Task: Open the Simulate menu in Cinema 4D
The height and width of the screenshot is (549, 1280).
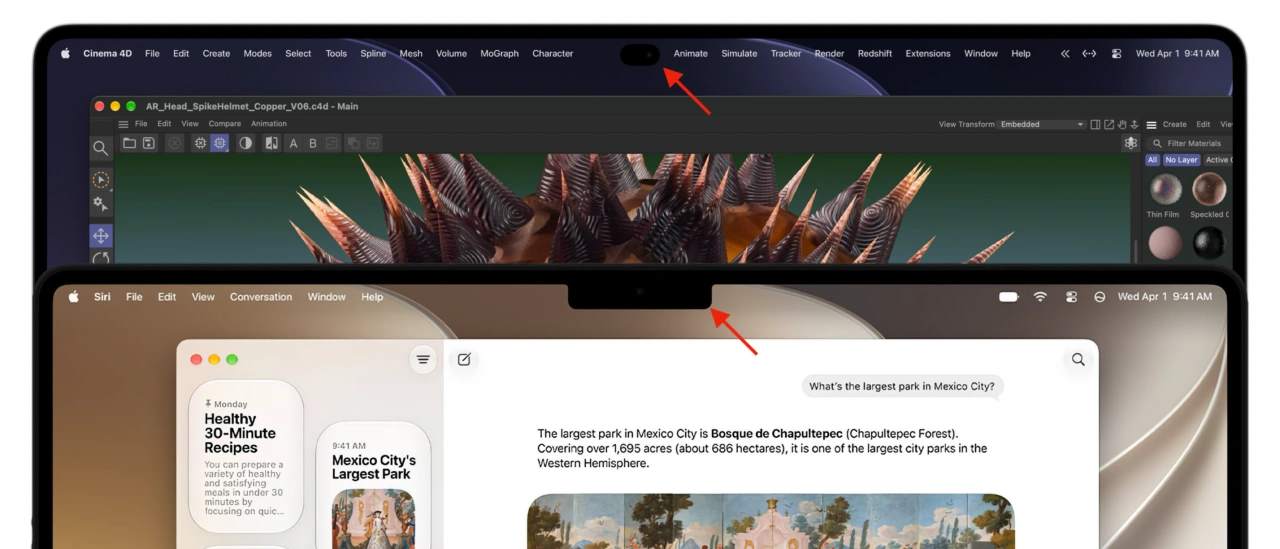Action: pos(739,54)
